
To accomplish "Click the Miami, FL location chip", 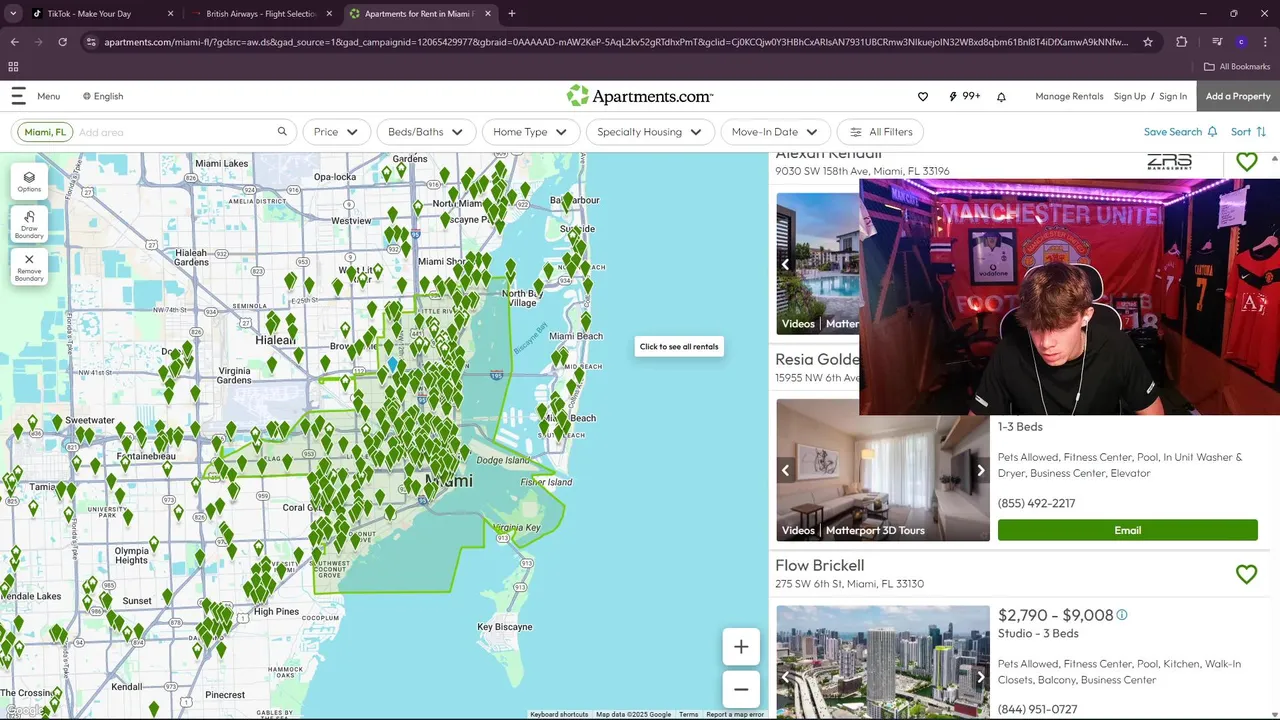I will click(45, 132).
